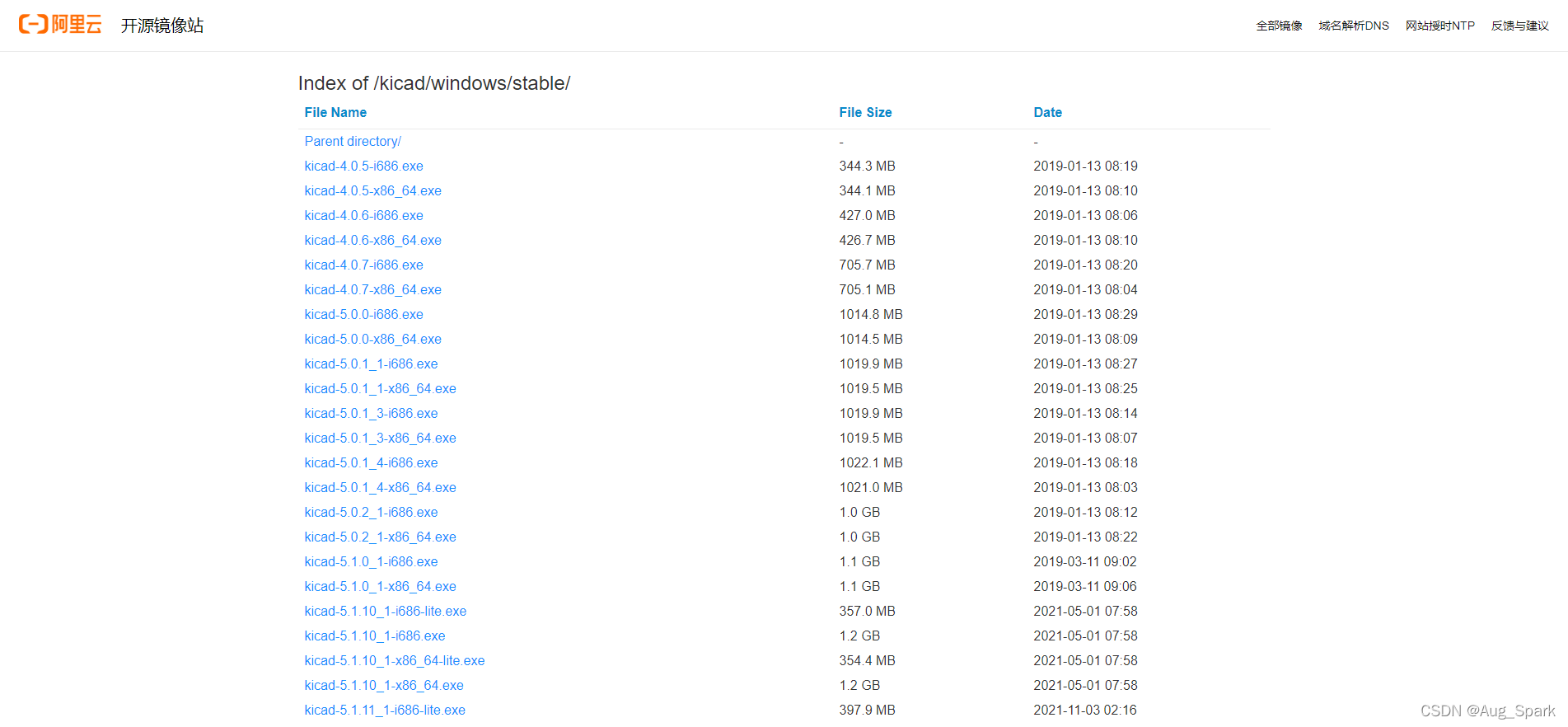Viewport: 1568px width, 727px height.
Task: Open the 反馈与建议 menu item
Action: [x=1520, y=26]
